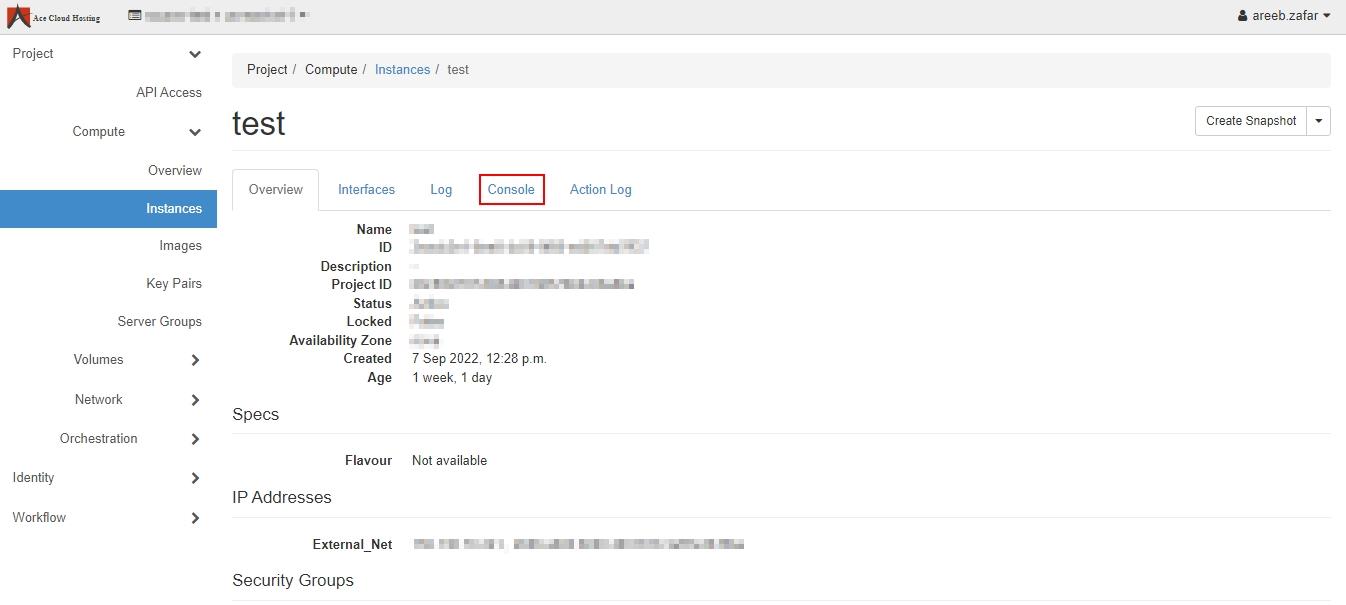1346x605 pixels.
Task: Click the Ace Cloud Hosting logo
Action: pos(54,17)
